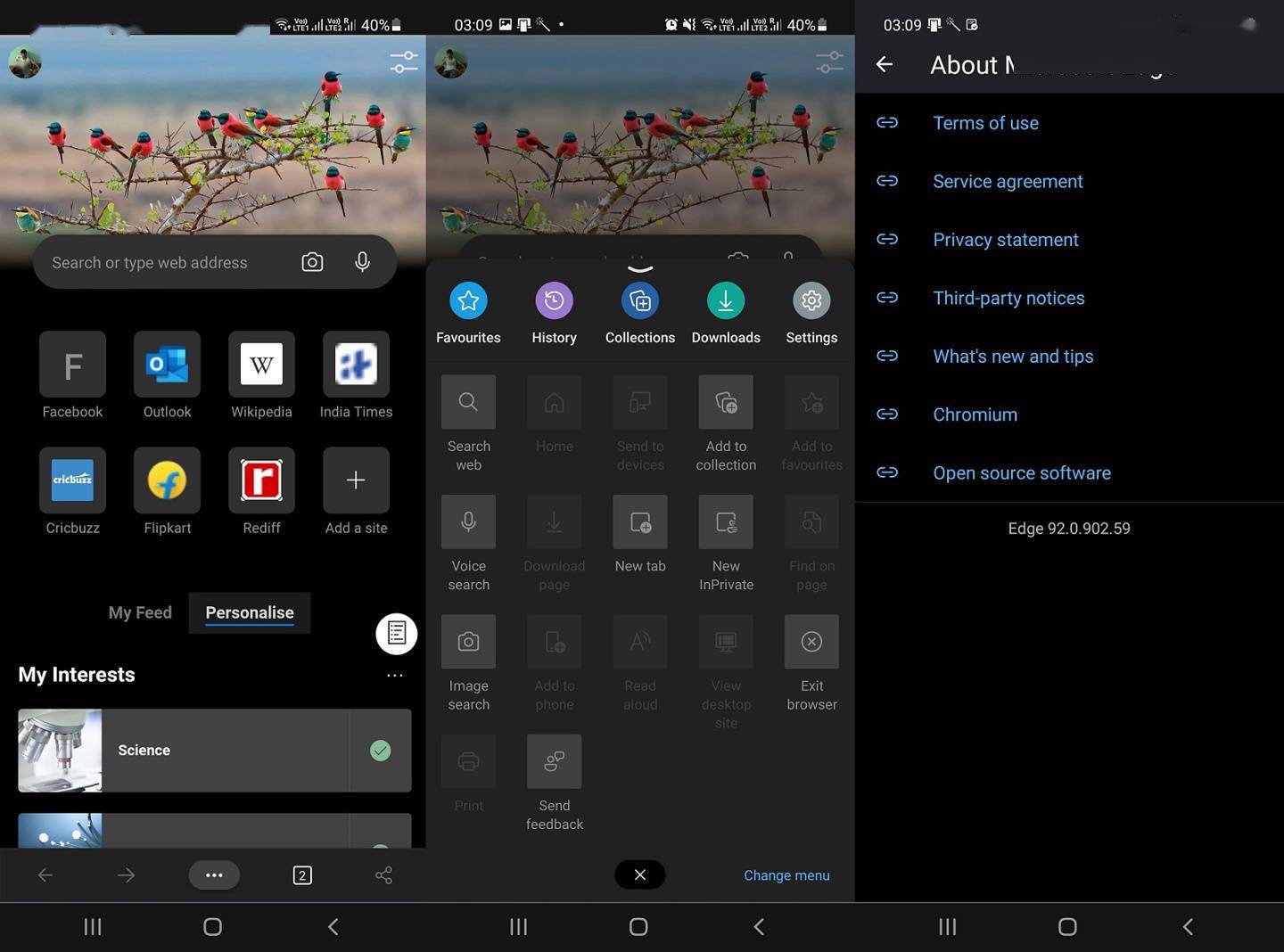The width and height of the screenshot is (1284, 952).
Task: Tap the camera icon in search bar
Action: pyautogui.click(x=312, y=262)
